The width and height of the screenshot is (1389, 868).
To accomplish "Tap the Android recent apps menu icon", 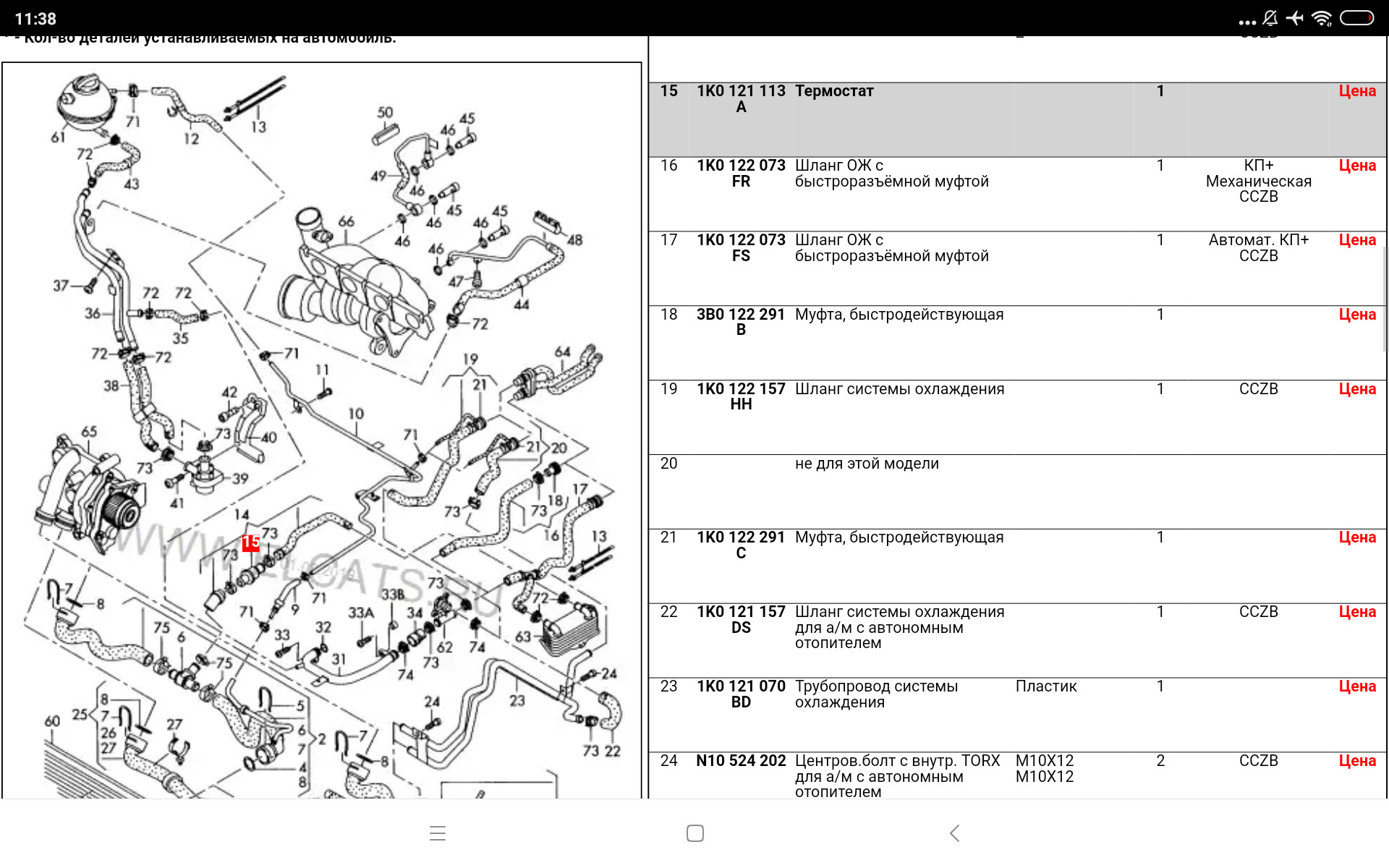I will pos(438,833).
